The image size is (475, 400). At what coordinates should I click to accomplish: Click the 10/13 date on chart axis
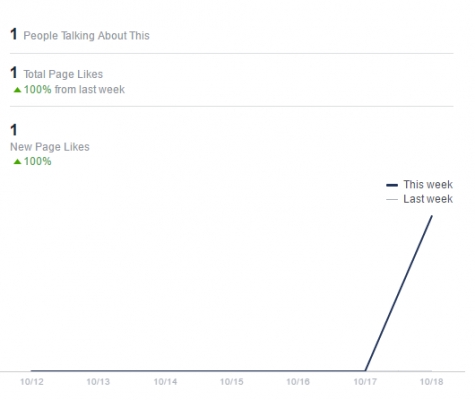tap(98, 382)
